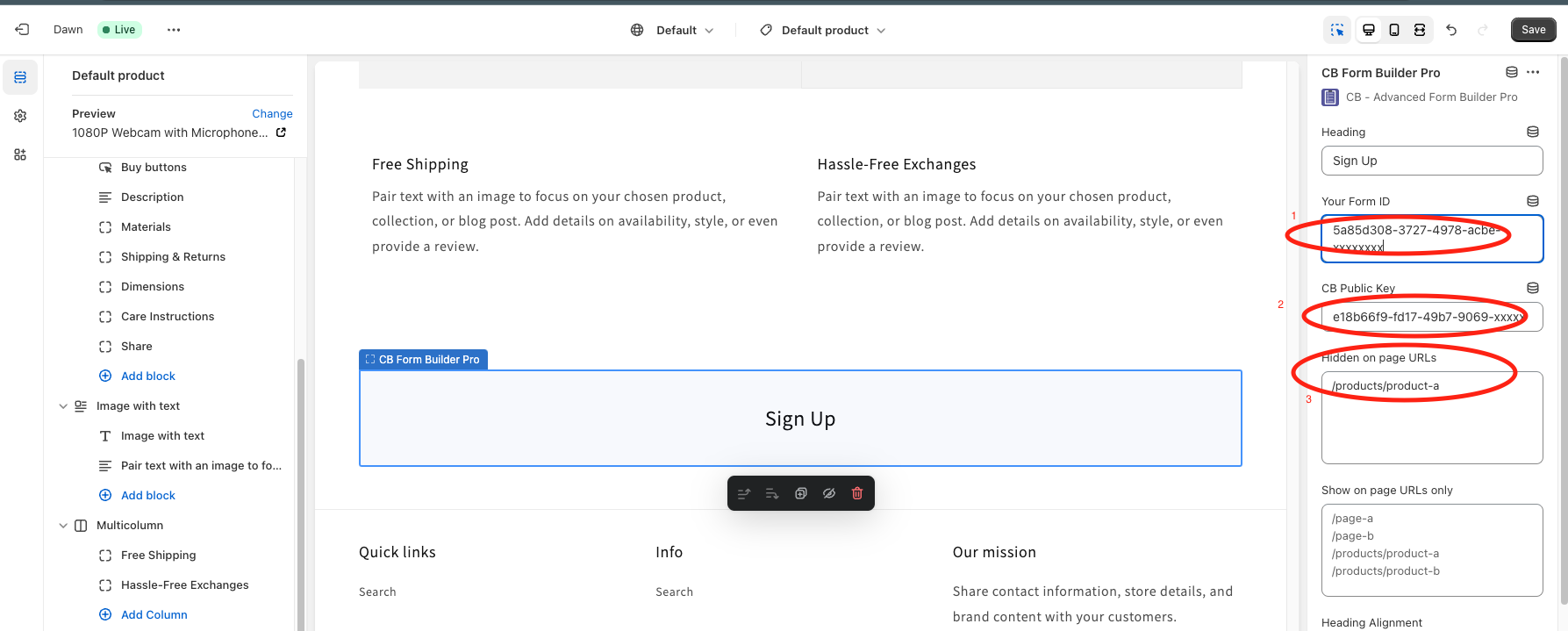This screenshot has height=631, width=1568.
Task: Switch to fullscreen preview mode
Action: [1420, 30]
